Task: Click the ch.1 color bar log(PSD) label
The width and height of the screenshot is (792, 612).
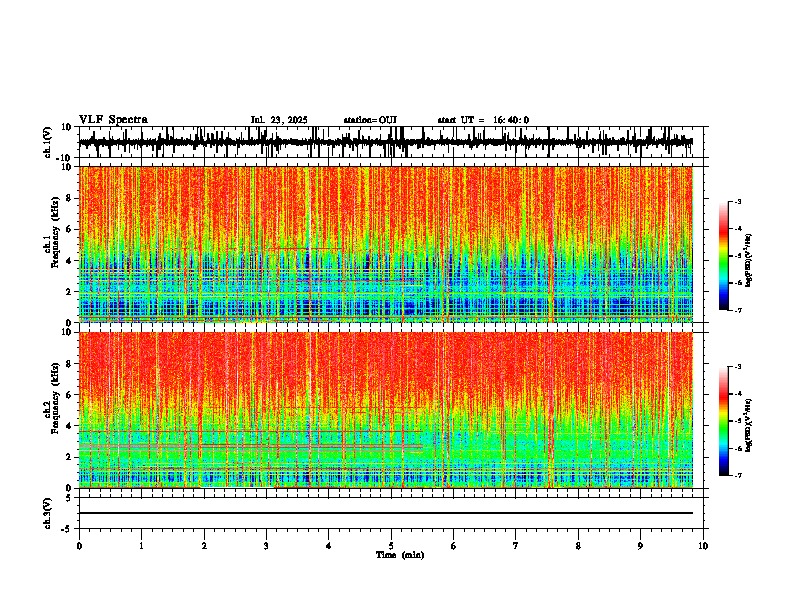Action: click(x=749, y=260)
